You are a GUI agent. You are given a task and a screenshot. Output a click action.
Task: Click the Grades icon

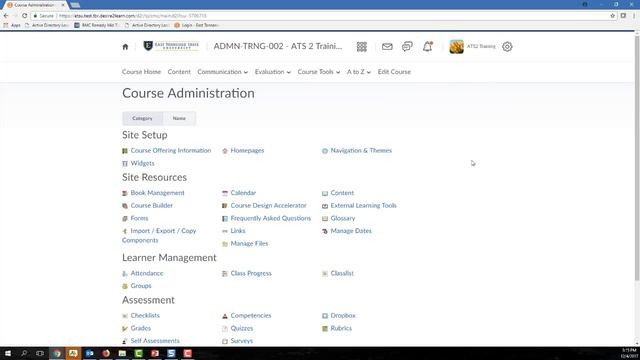[x=125, y=329]
